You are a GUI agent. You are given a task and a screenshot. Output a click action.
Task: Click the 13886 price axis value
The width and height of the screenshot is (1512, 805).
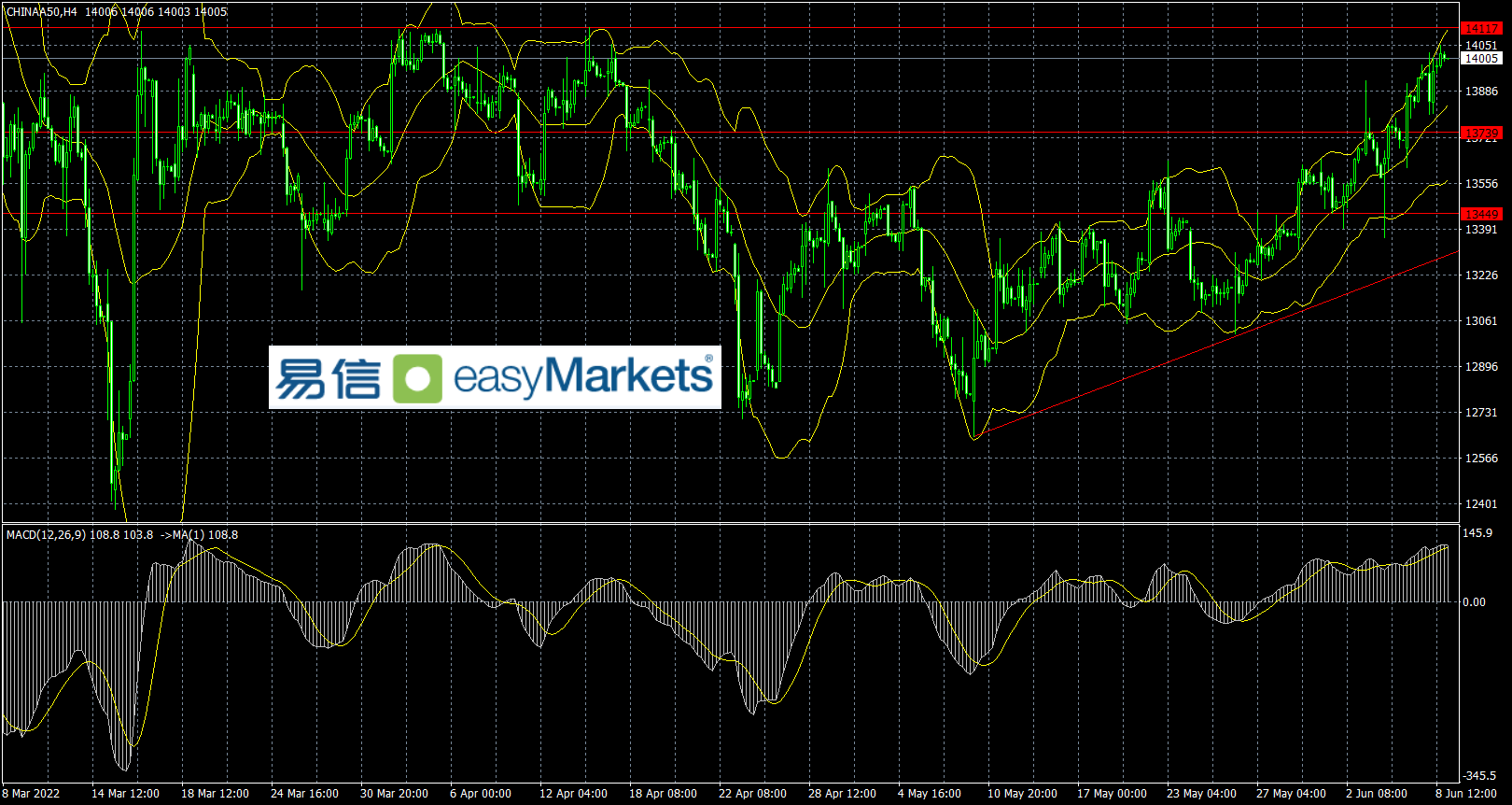[1481, 92]
